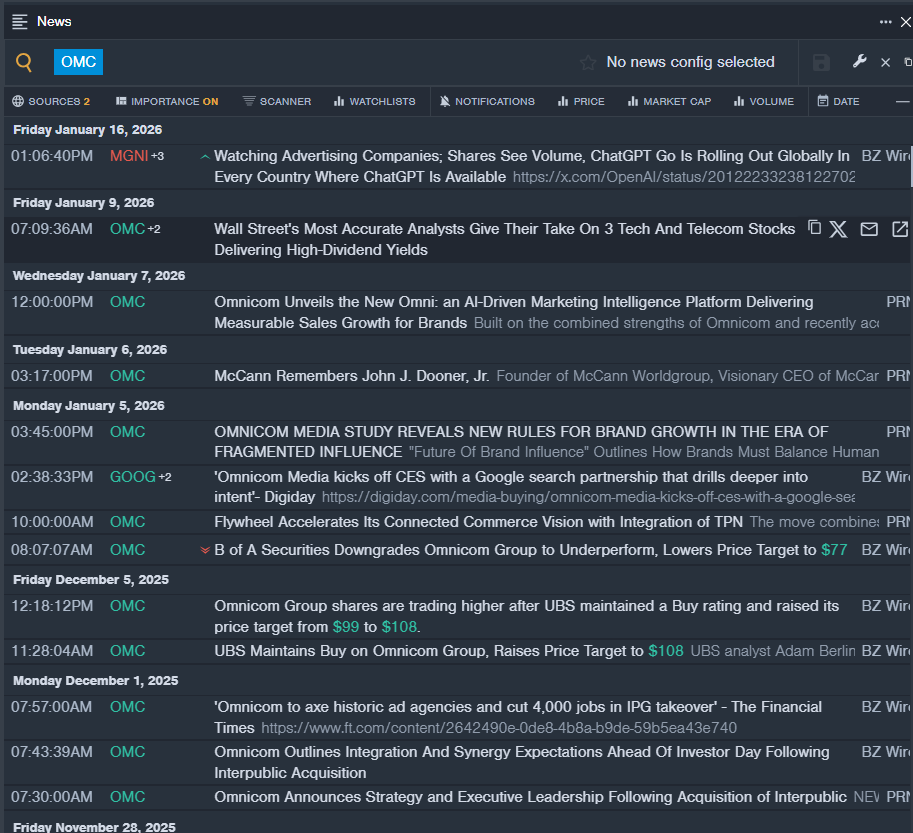Open the Market Cap filter menu
The height and width of the screenshot is (833, 913).
pyautogui.click(x=669, y=101)
